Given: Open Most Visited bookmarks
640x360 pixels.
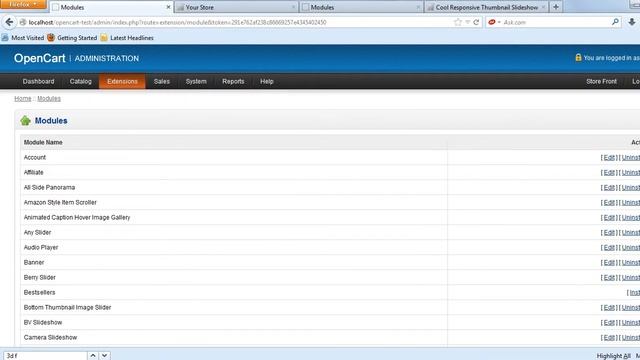Looking at the screenshot, I should (x=23, y=38).
